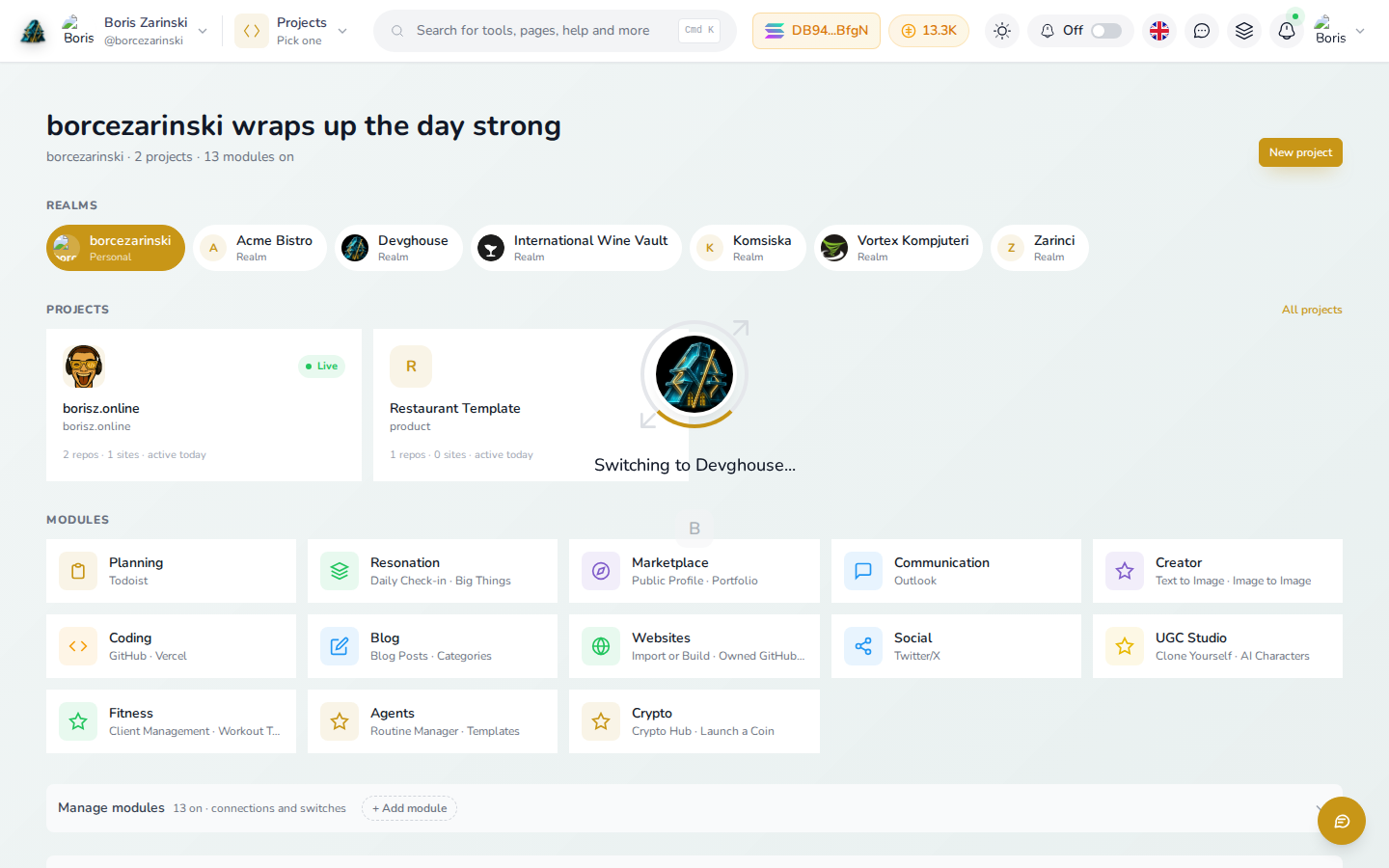Click Twitter/X under Social
1389x868 pixels.
(x=917, y=656)
